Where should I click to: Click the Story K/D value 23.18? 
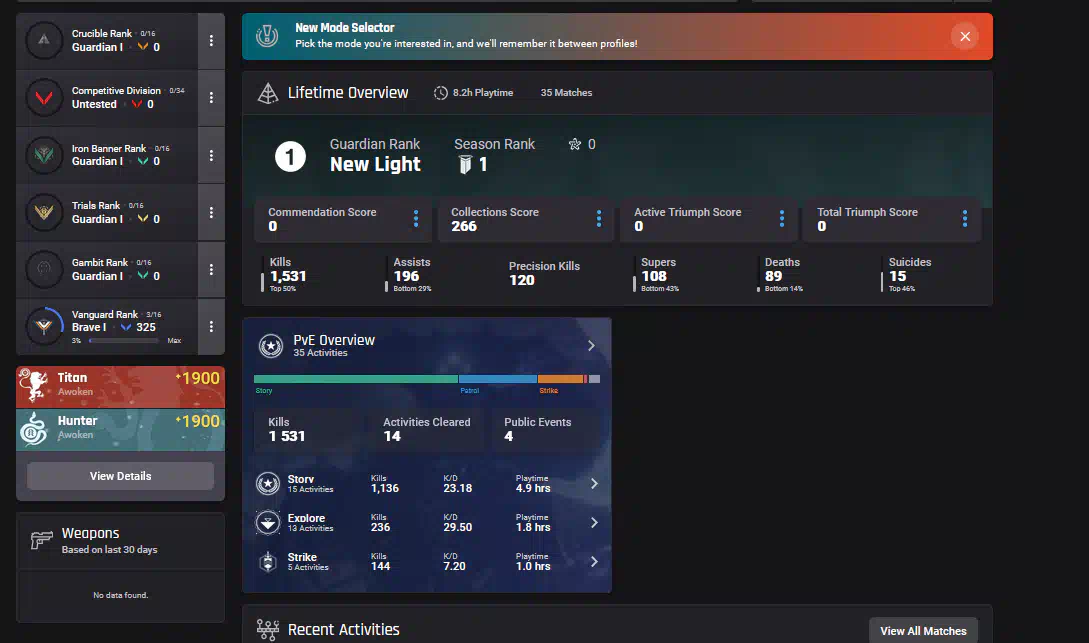tap(458, 488)
